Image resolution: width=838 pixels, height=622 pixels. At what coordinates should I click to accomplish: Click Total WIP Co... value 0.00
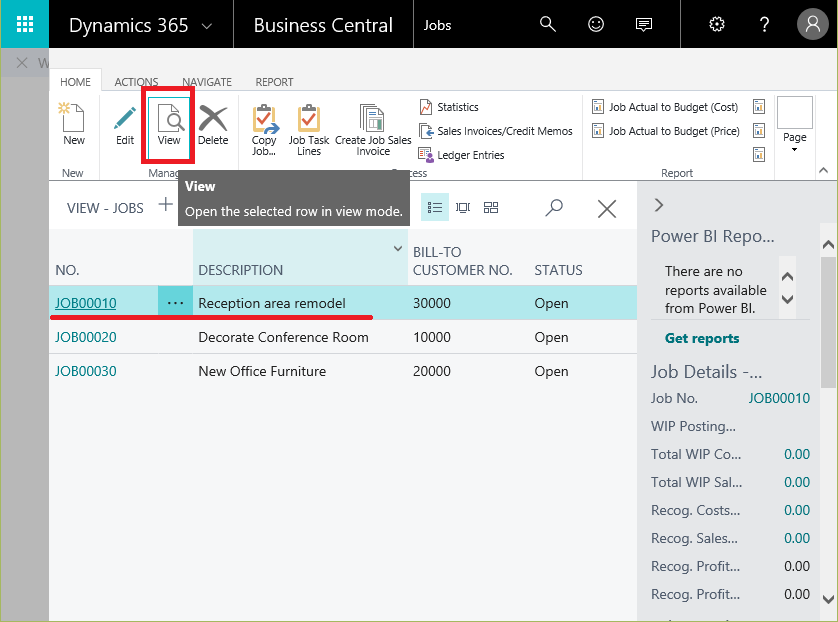796,454
